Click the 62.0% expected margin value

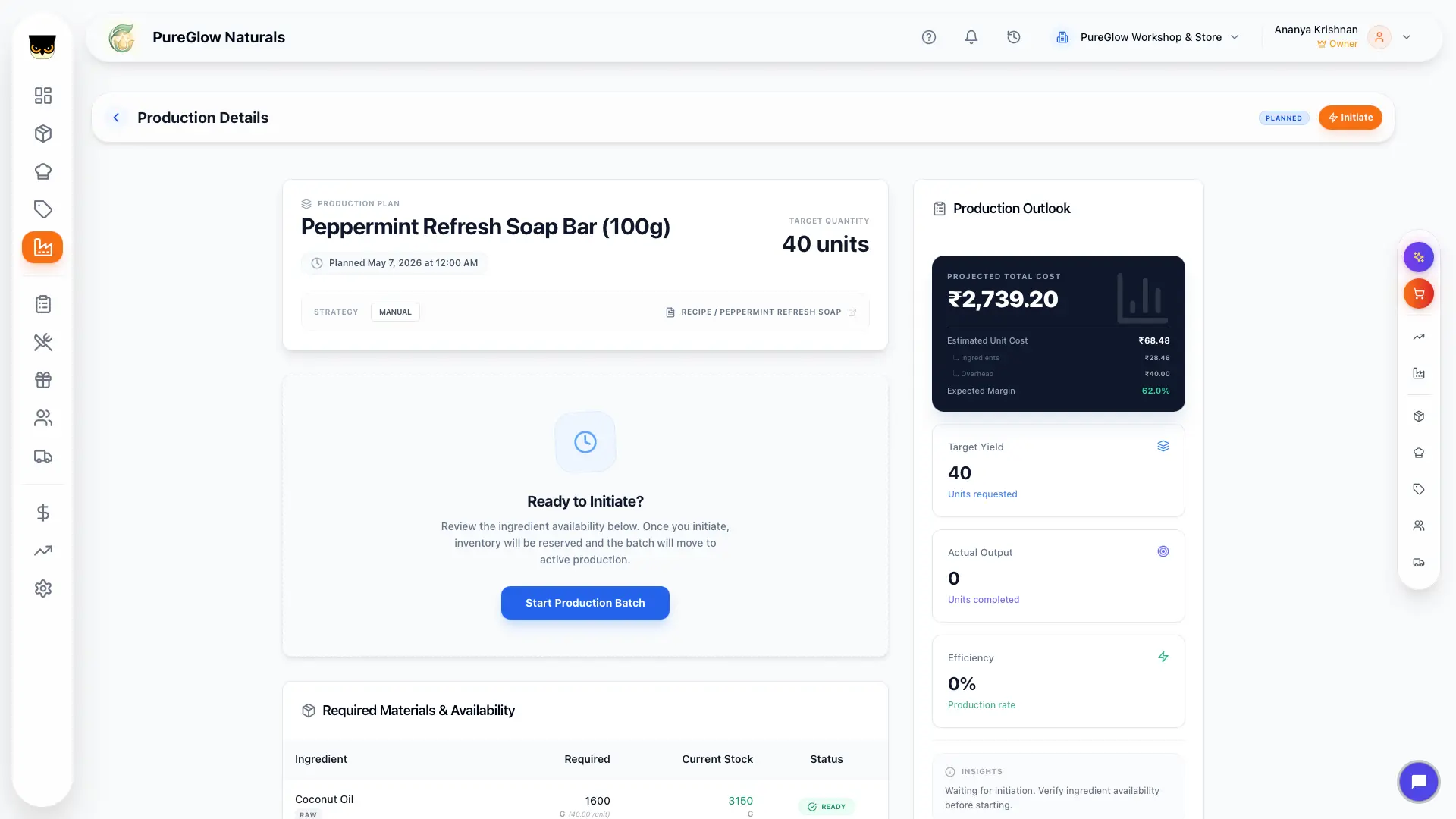1156,391
